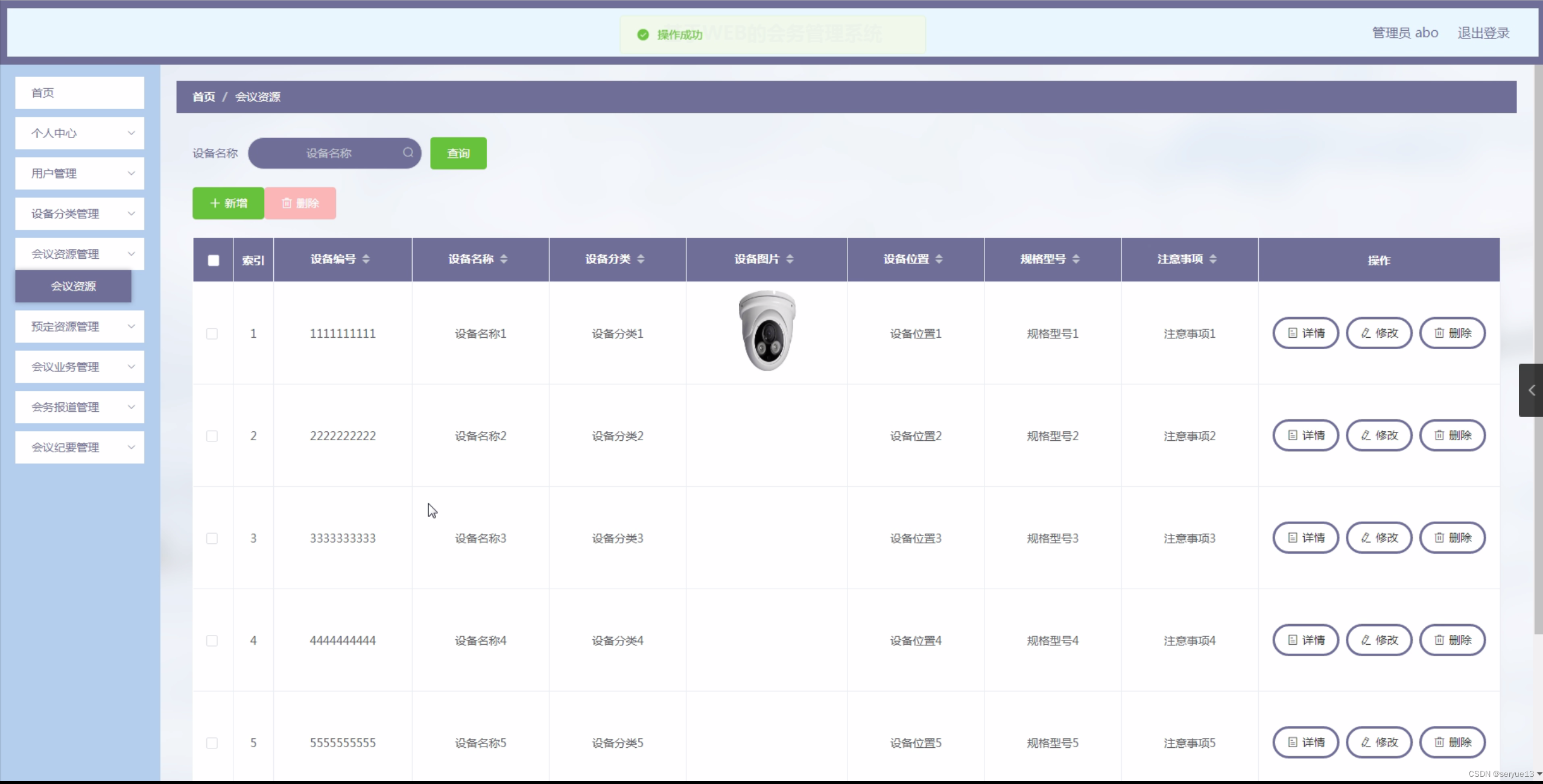Viewport: 1543px width, 784px height.
Task: Check the checkbox for row 4
Action: (212, 640)
